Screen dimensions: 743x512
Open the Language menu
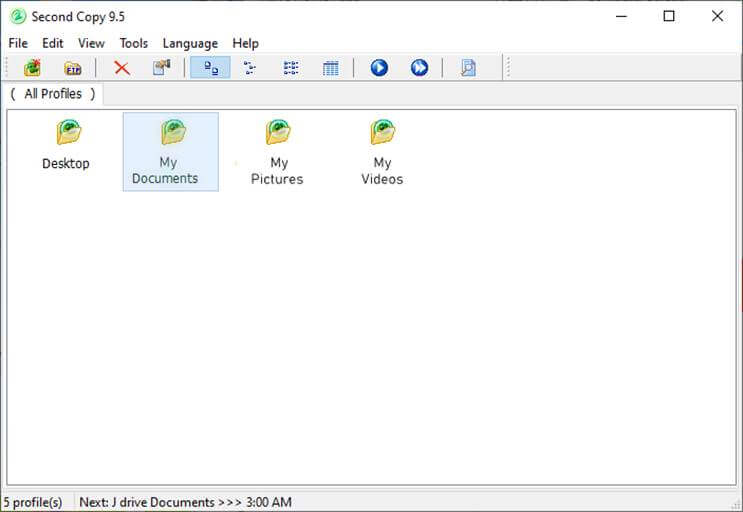click(190, 43)
